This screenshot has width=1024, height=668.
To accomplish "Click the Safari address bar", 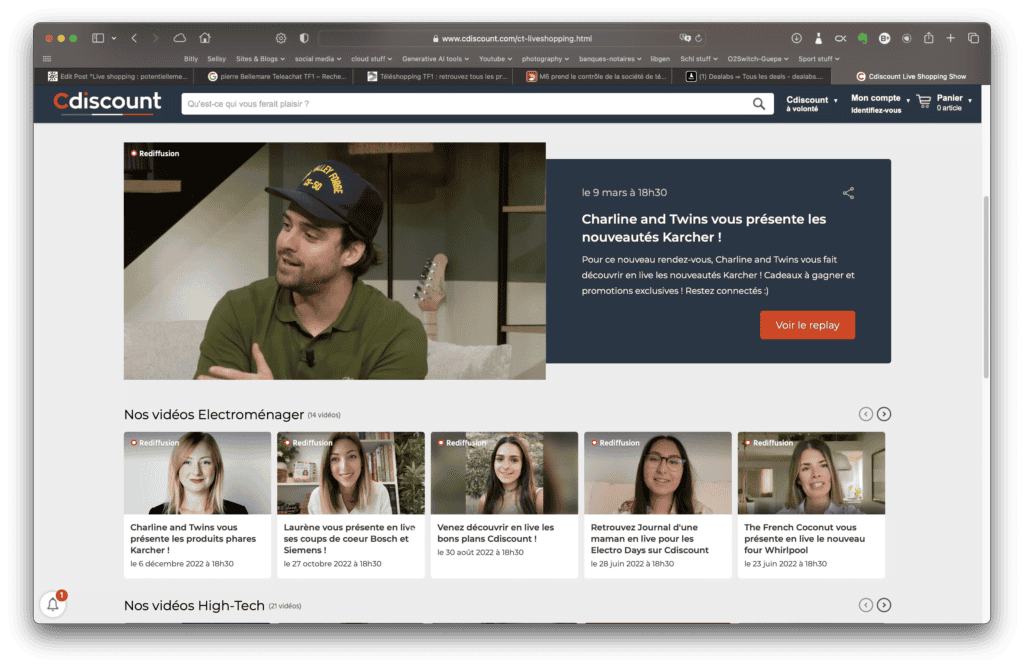I will tap(513, 38).
